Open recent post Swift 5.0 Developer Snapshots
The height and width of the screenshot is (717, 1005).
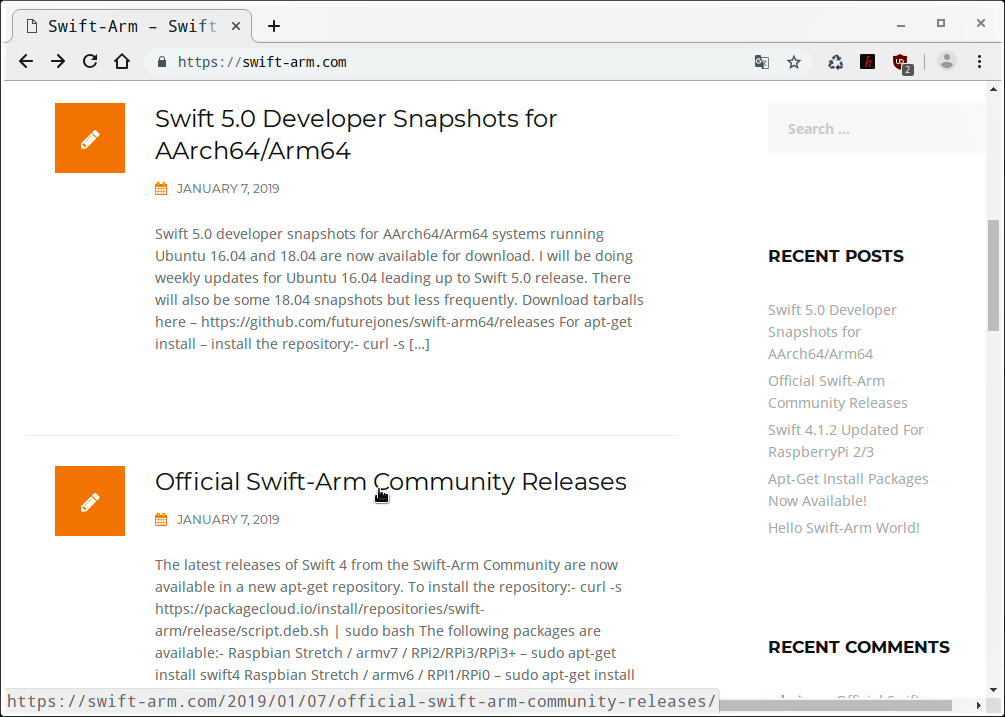[x=832, y=332]
